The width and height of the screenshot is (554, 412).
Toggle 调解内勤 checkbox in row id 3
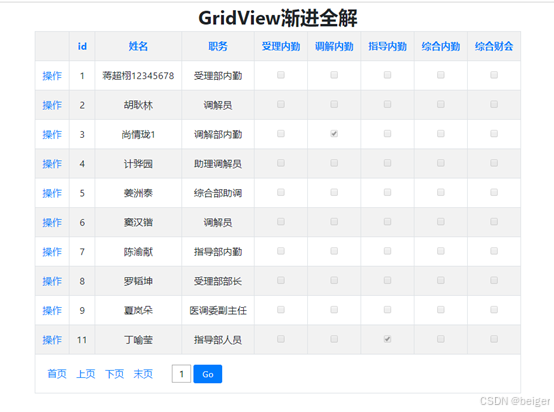point(334,134)
